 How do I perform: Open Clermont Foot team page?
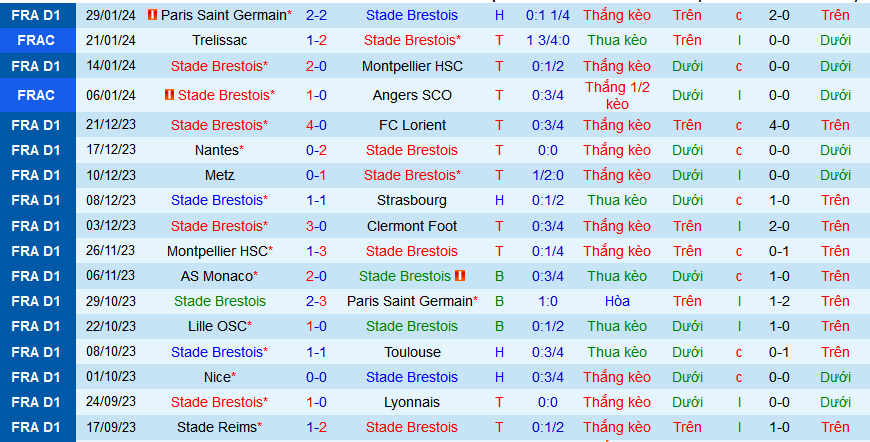point(411,226)
